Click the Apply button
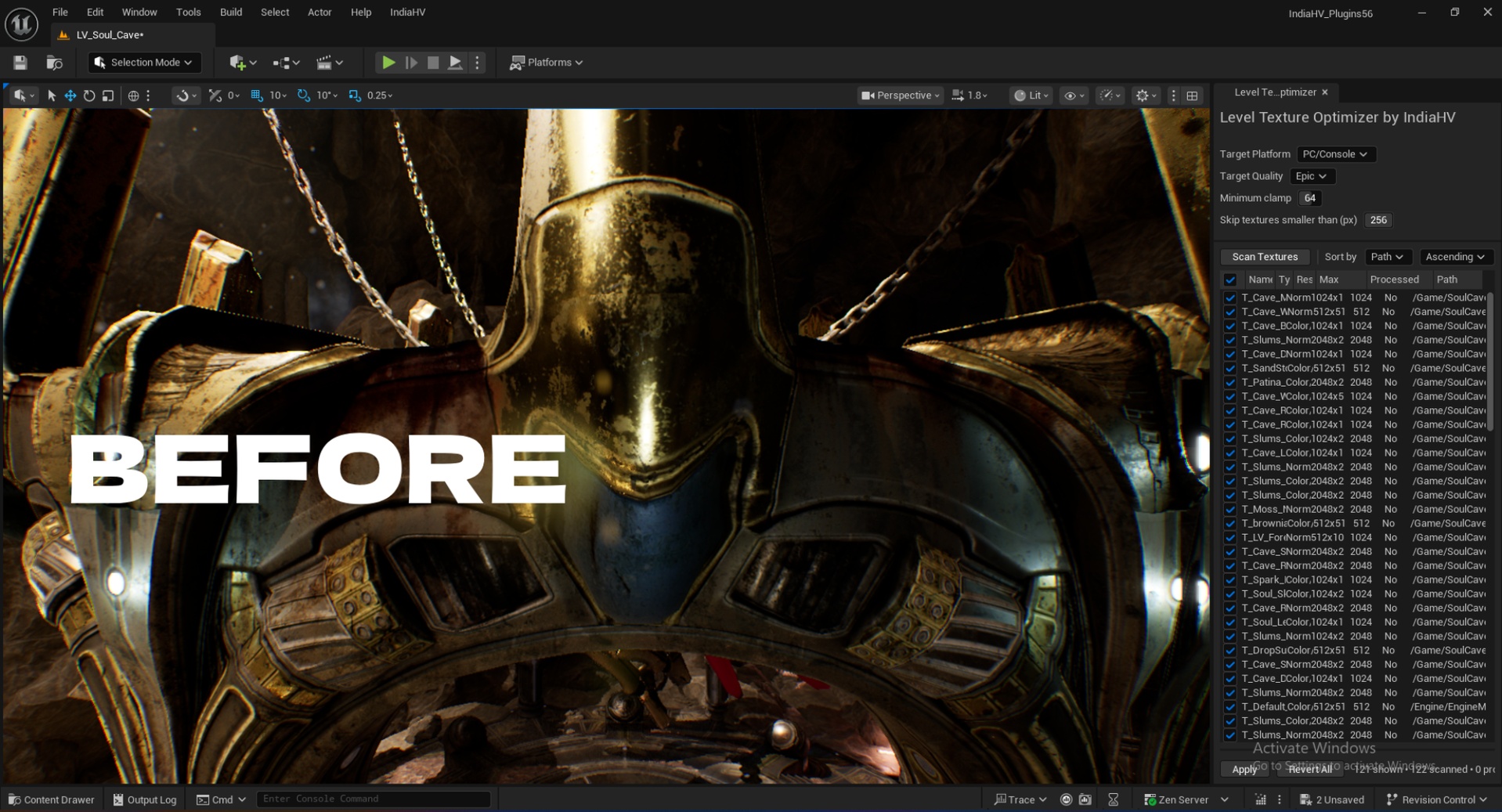Screen dimensions: 1502x812 tap(1244, 769)
